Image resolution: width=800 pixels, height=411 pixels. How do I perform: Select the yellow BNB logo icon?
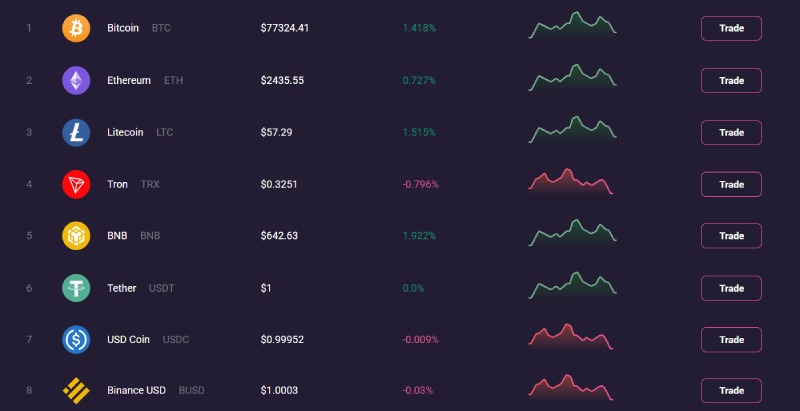pyautogui.click(x=76, y=236)
